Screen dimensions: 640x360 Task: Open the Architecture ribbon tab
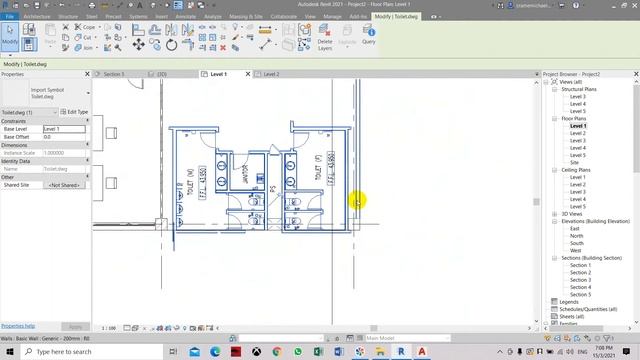pyautogui.click(x=37, y=16)
